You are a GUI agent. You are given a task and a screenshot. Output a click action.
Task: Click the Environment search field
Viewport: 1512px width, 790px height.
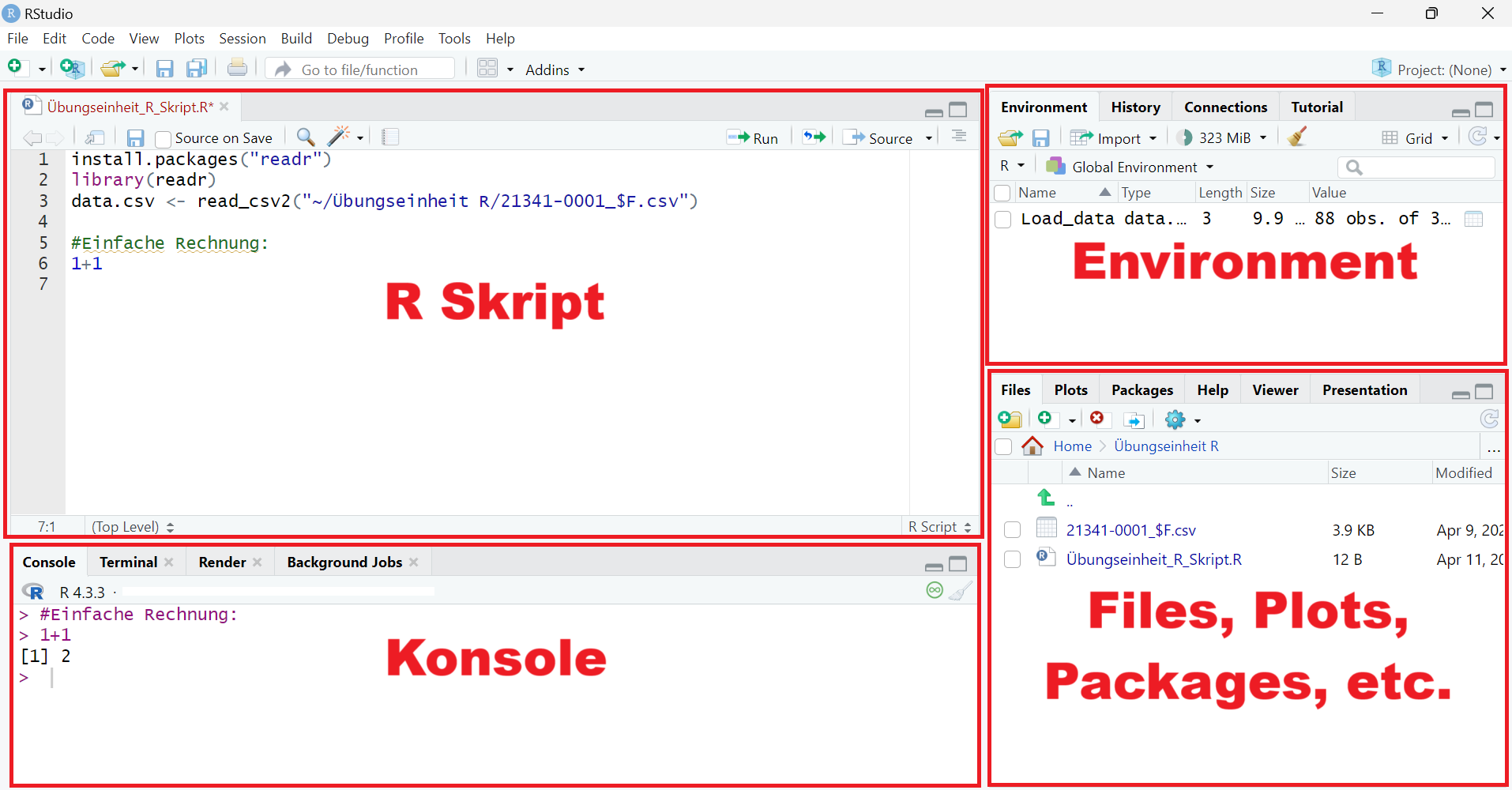1416,167
